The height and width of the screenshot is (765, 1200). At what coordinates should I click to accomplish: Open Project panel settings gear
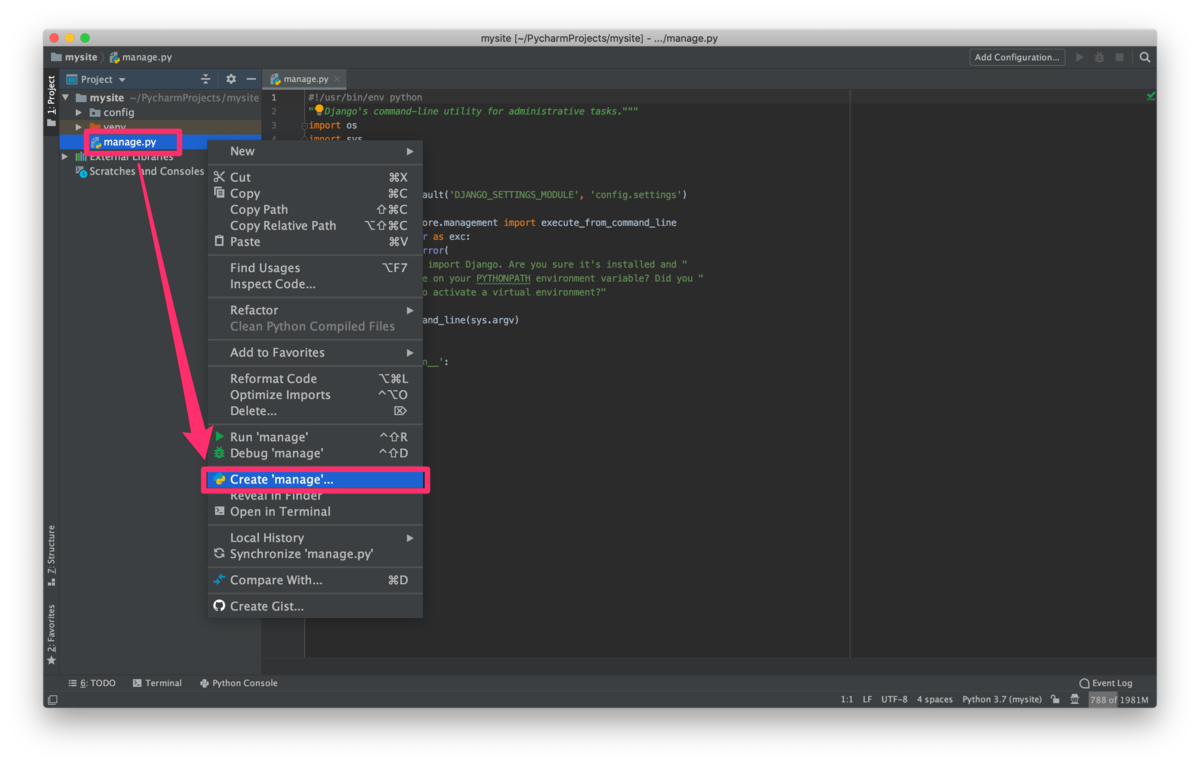pyautogui.click(x=231, y=79)
